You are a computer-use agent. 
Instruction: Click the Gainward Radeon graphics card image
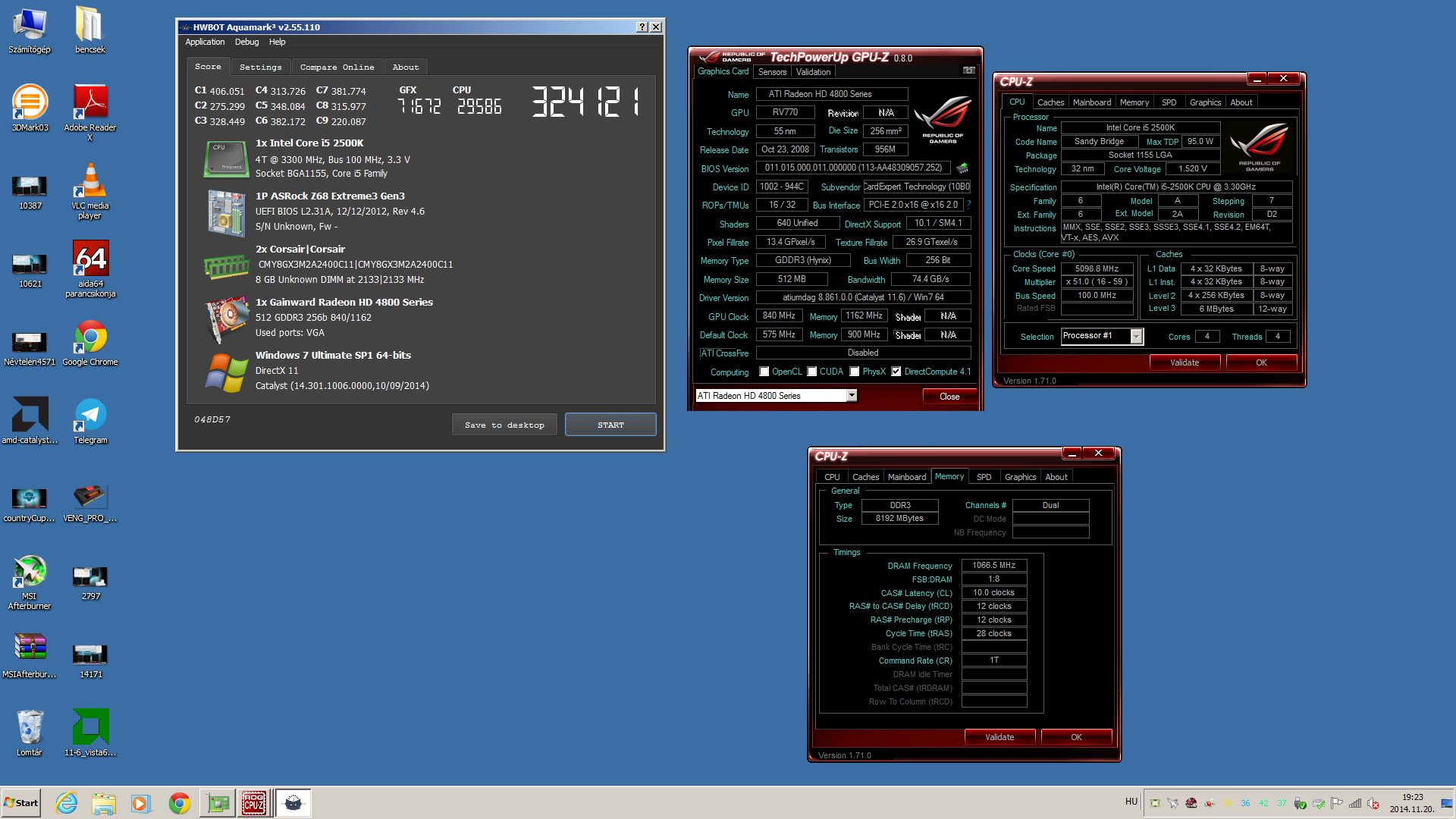[226, 319]
